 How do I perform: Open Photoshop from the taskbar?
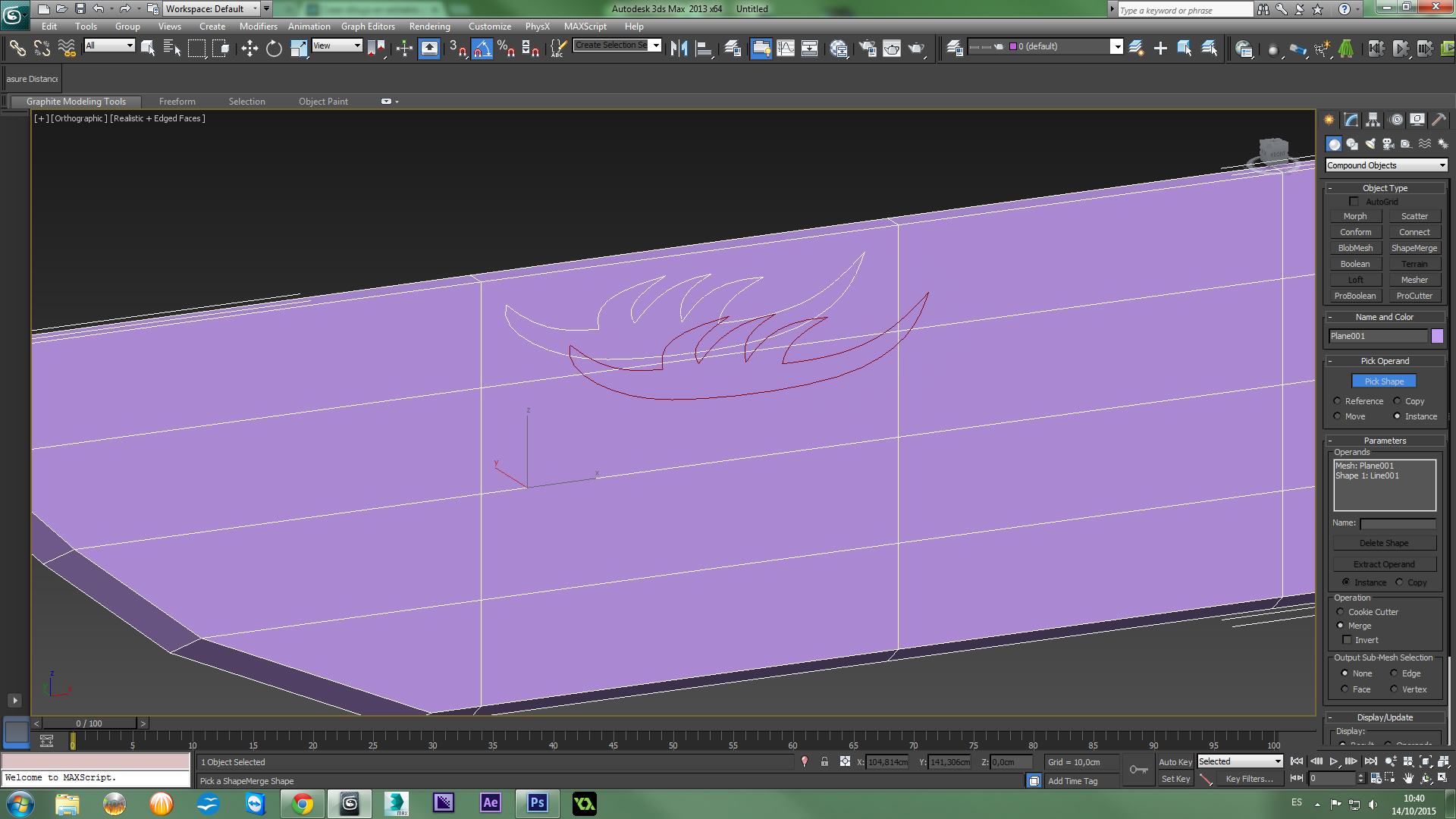[x=537, y=803]
